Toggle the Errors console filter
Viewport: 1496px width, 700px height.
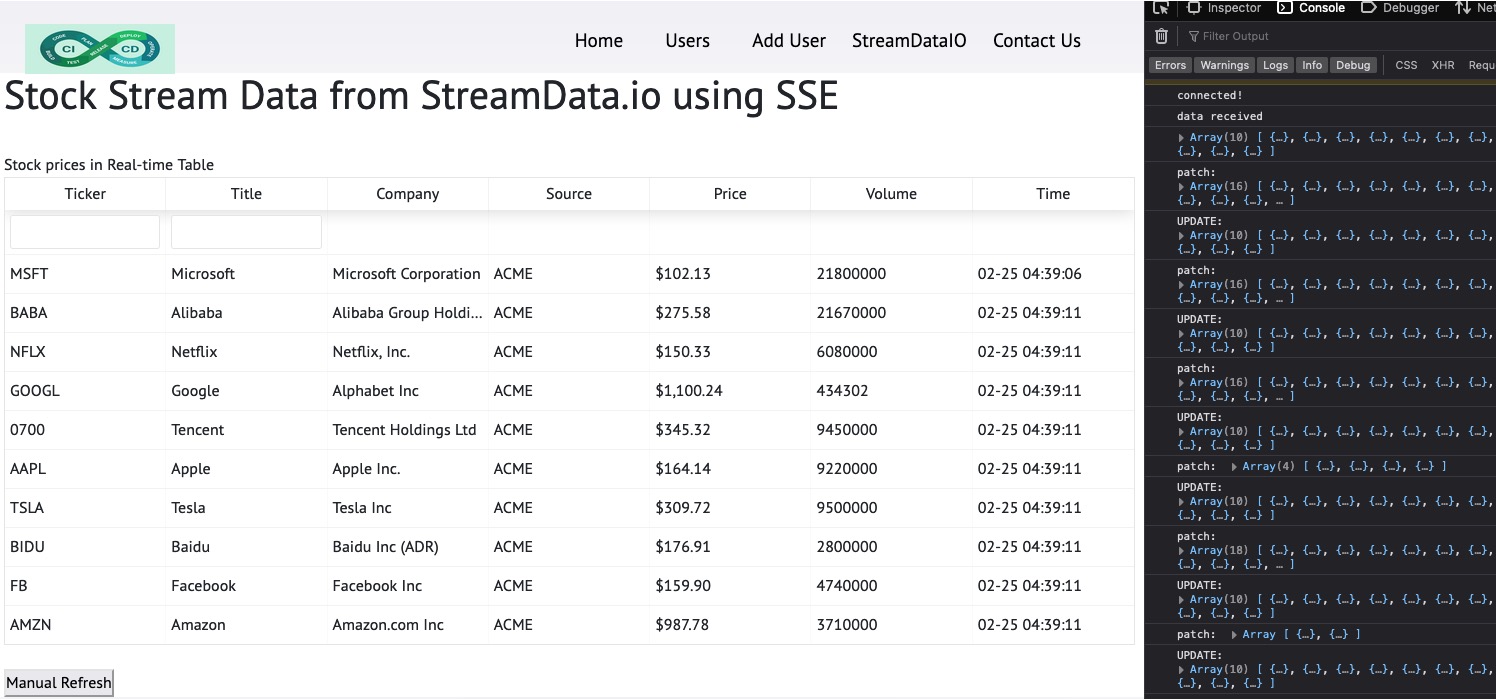coord(1170,65)
